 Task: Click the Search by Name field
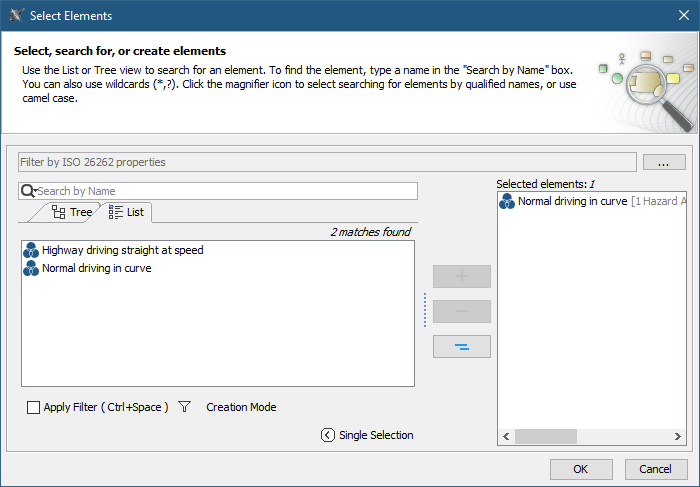pos(225,191)
